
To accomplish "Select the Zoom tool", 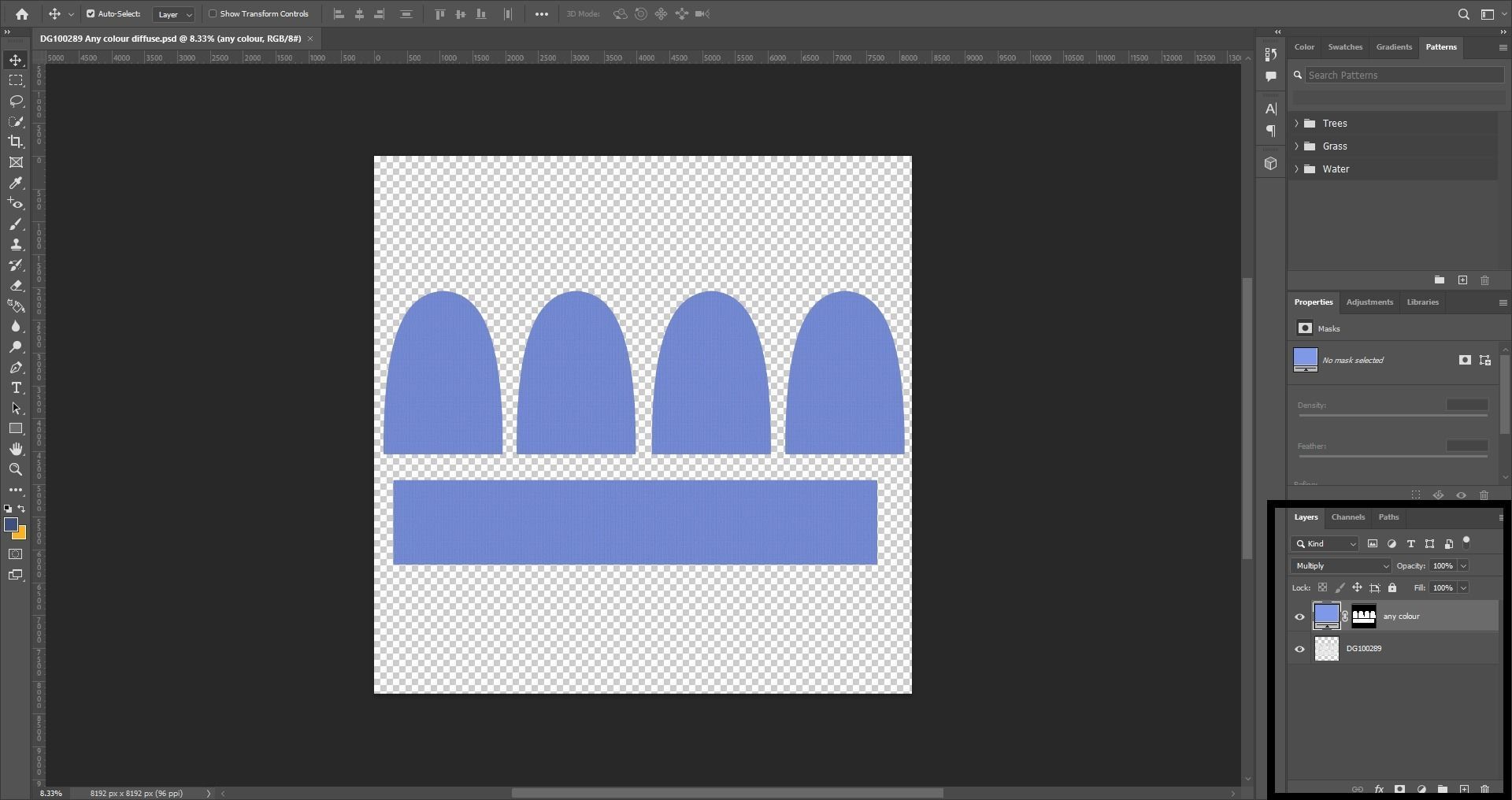I will click(16, 470).
